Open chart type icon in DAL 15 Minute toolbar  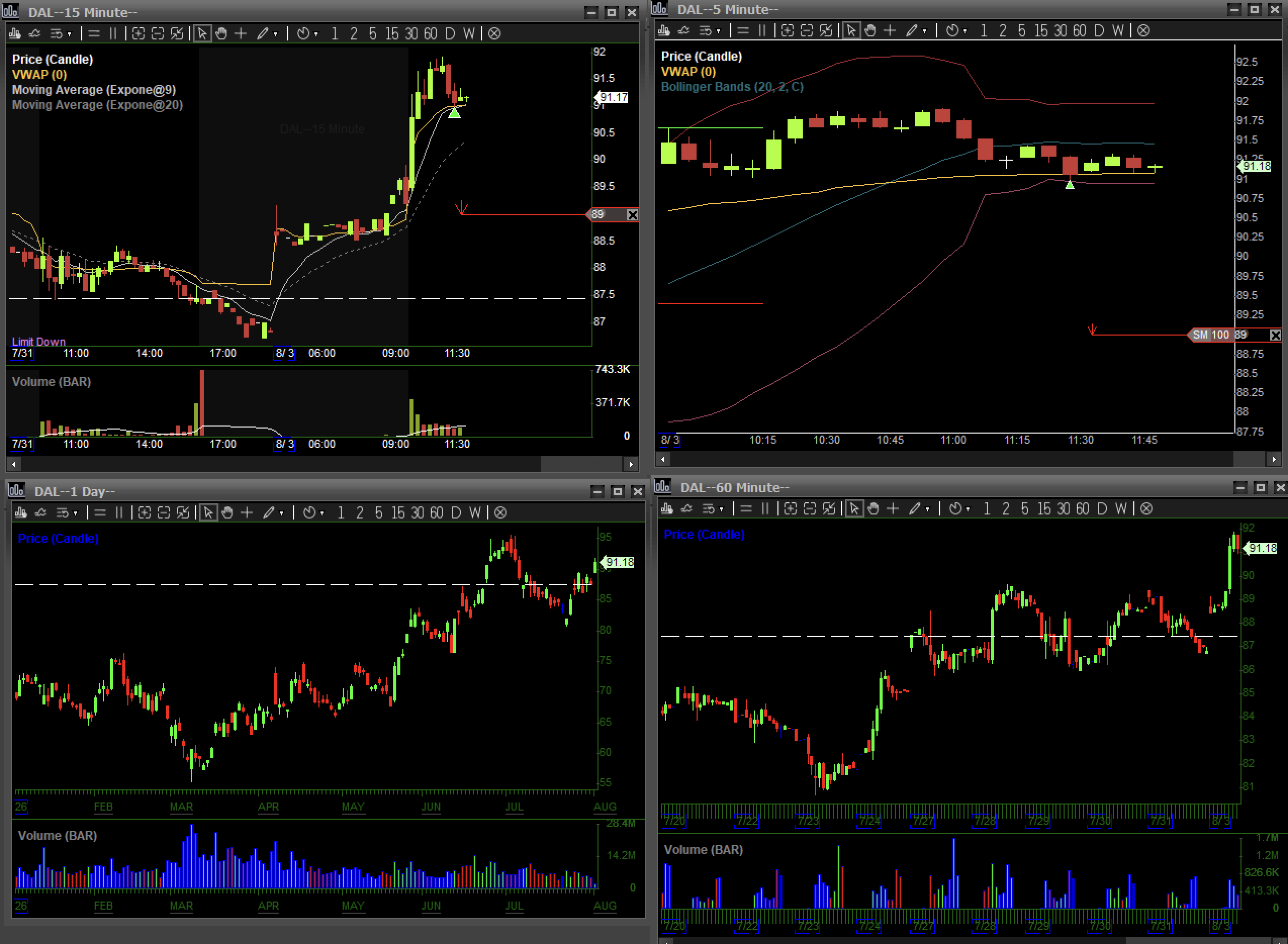click(16, 34)
